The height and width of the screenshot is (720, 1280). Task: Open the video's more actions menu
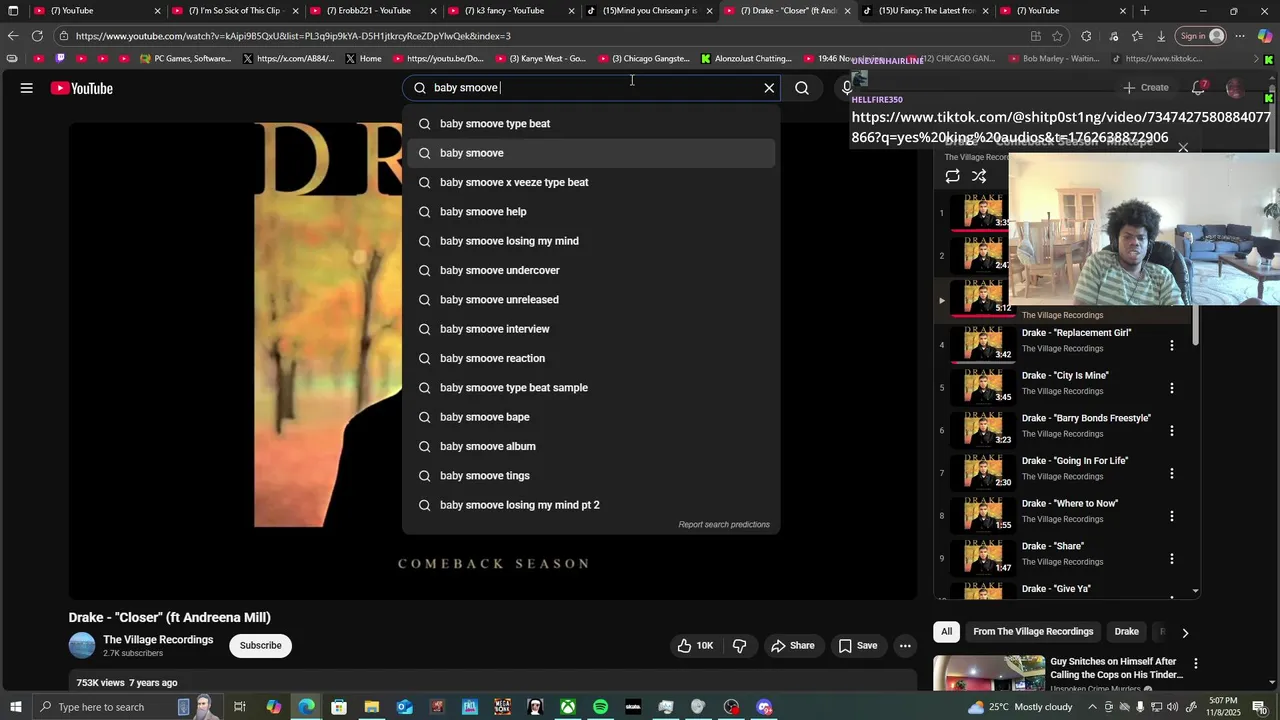905,646
